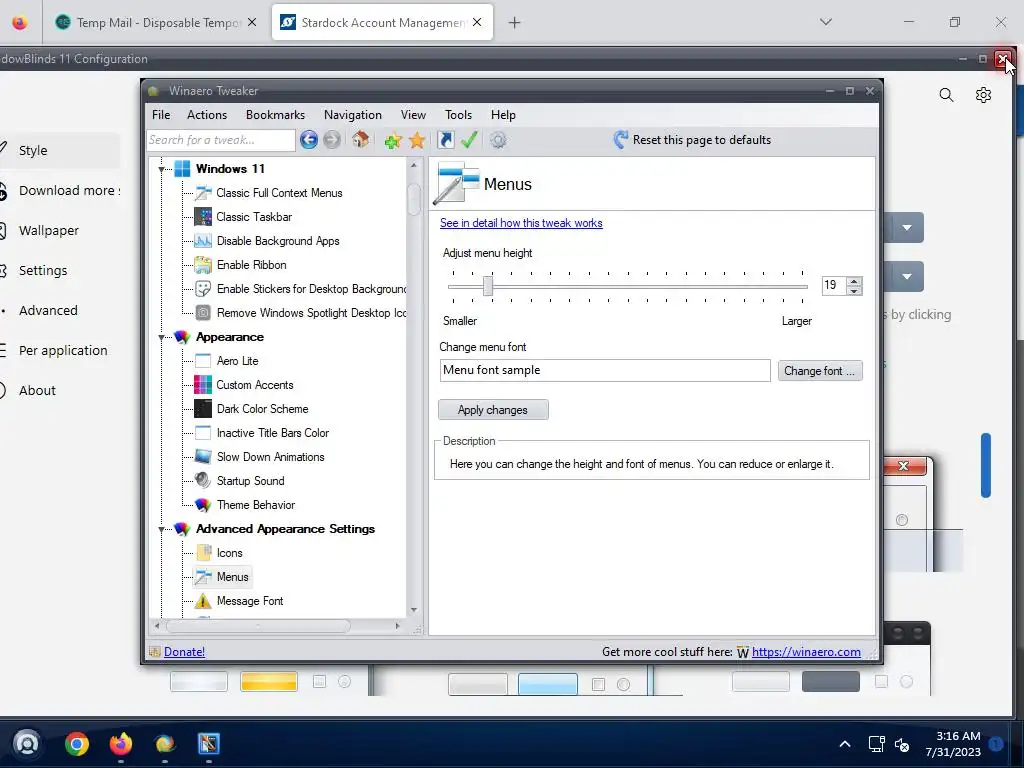Open the Home page house icon

[360, 139]
